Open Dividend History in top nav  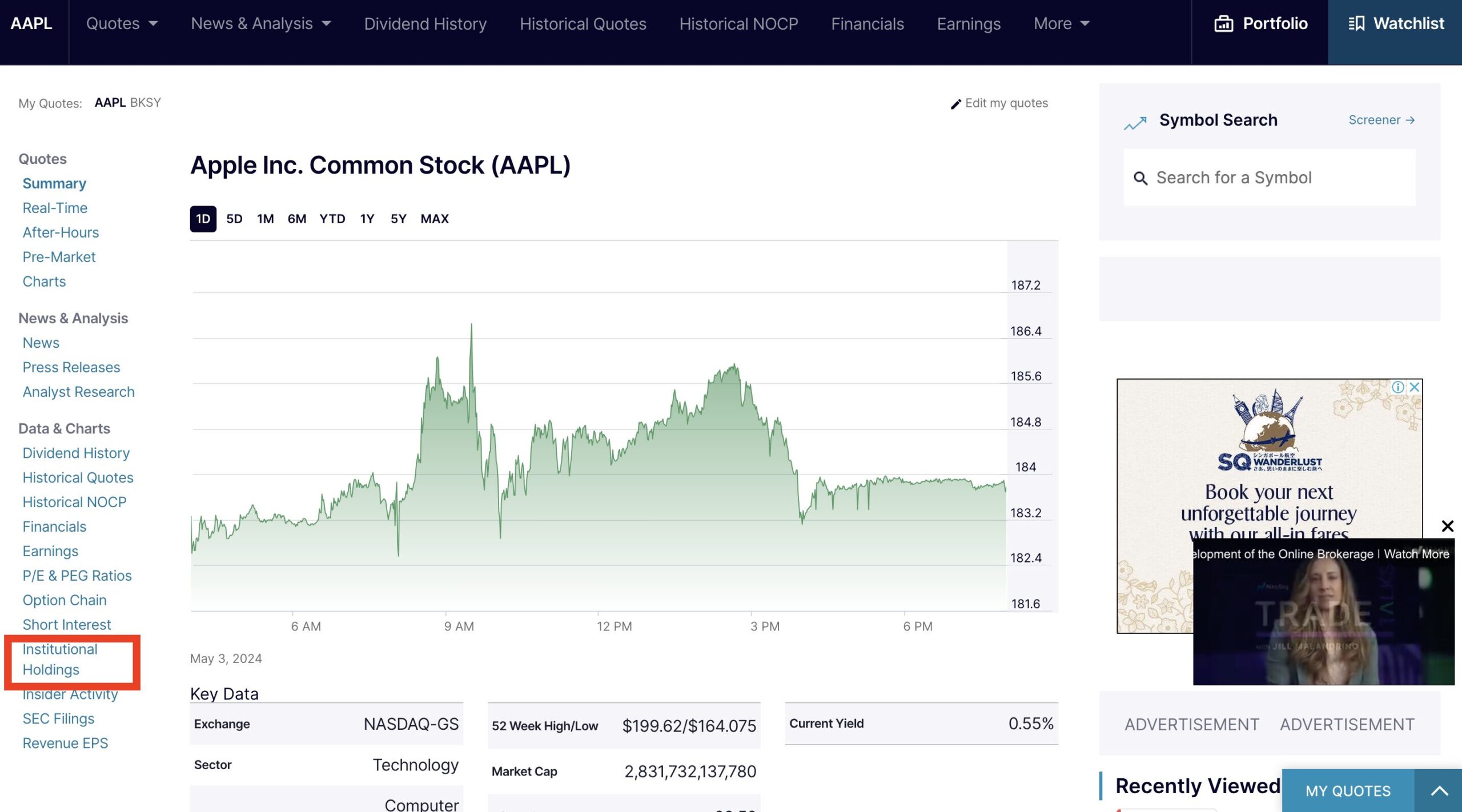click(x=425, y=23)
